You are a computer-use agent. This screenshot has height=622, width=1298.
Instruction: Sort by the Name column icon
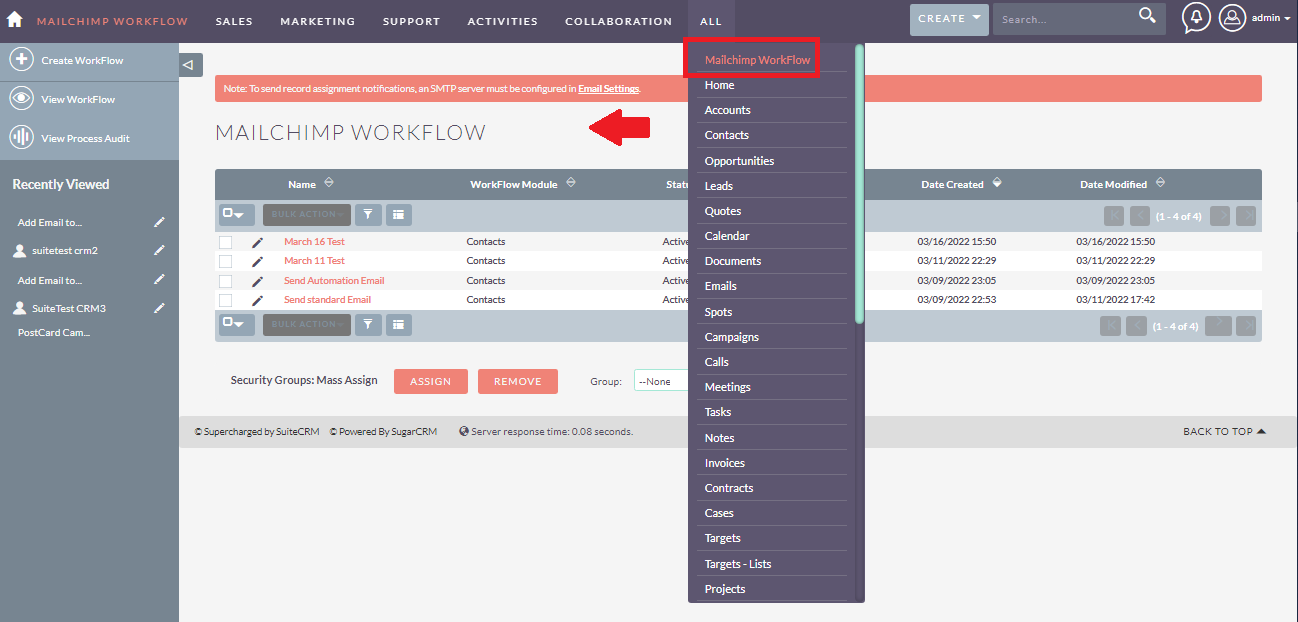(329, 183)
